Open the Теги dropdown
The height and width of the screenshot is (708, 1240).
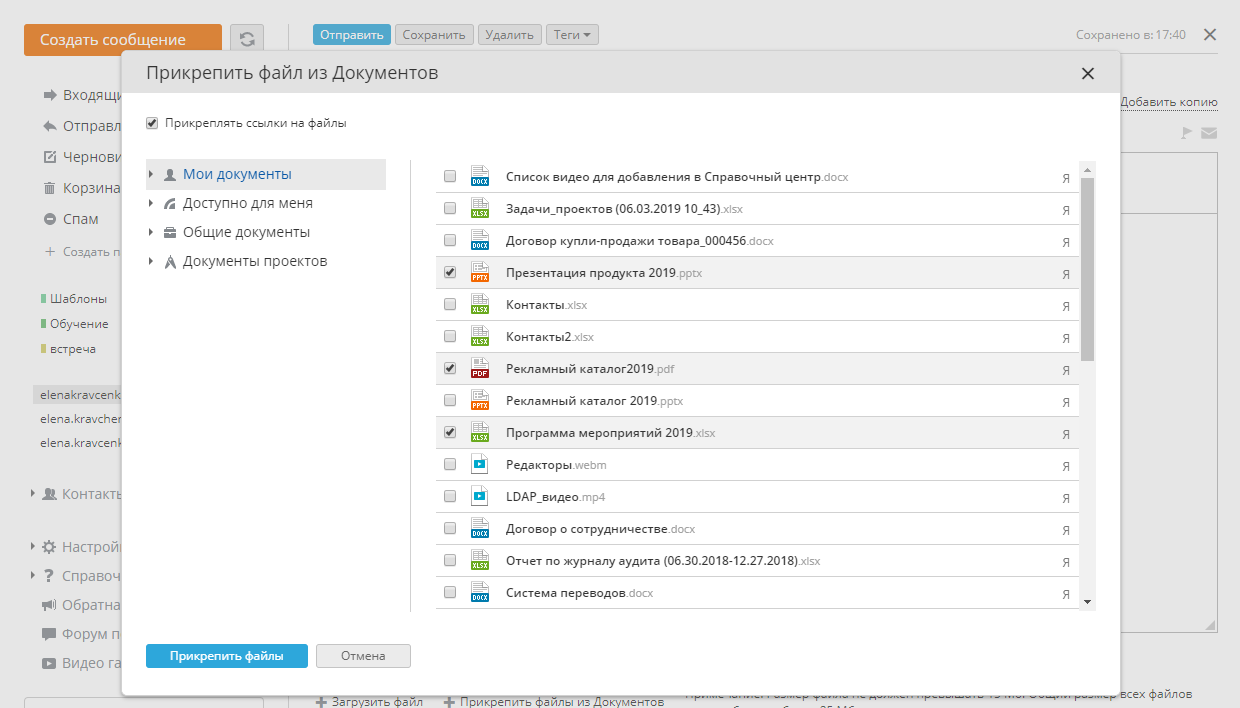click(x=572, y=35)
